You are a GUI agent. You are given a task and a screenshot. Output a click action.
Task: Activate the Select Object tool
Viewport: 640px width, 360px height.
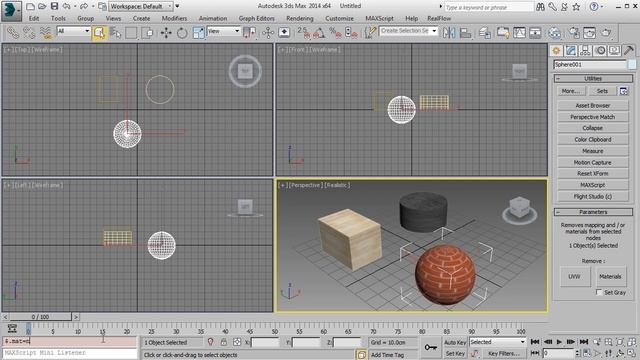pyautogui.click(x=99, y=33)
